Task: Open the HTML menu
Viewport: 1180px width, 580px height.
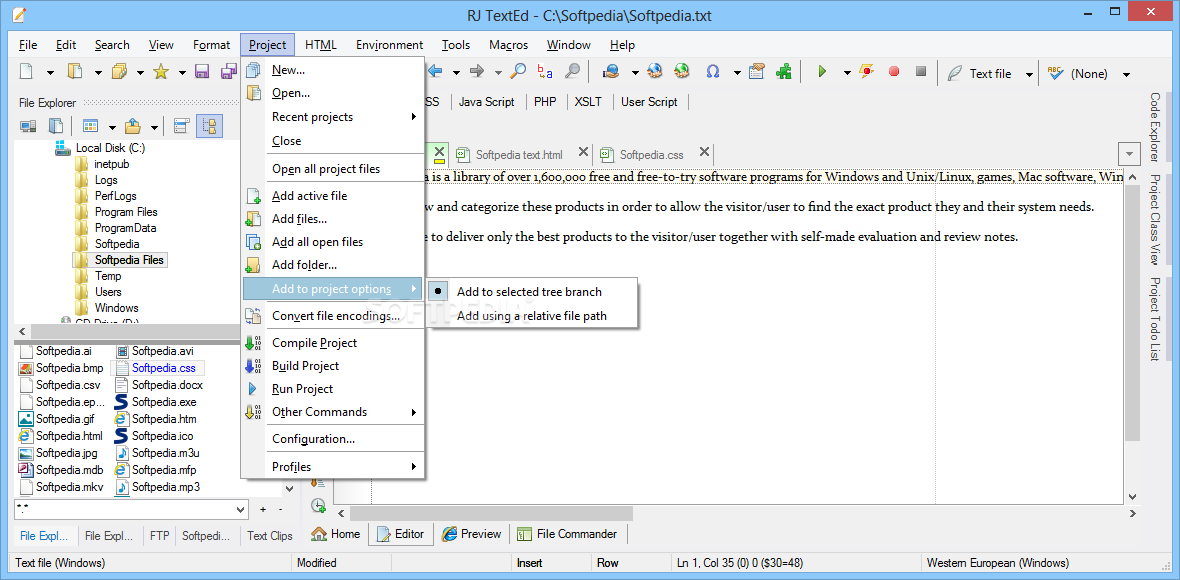Action: [x=321, y=44]
